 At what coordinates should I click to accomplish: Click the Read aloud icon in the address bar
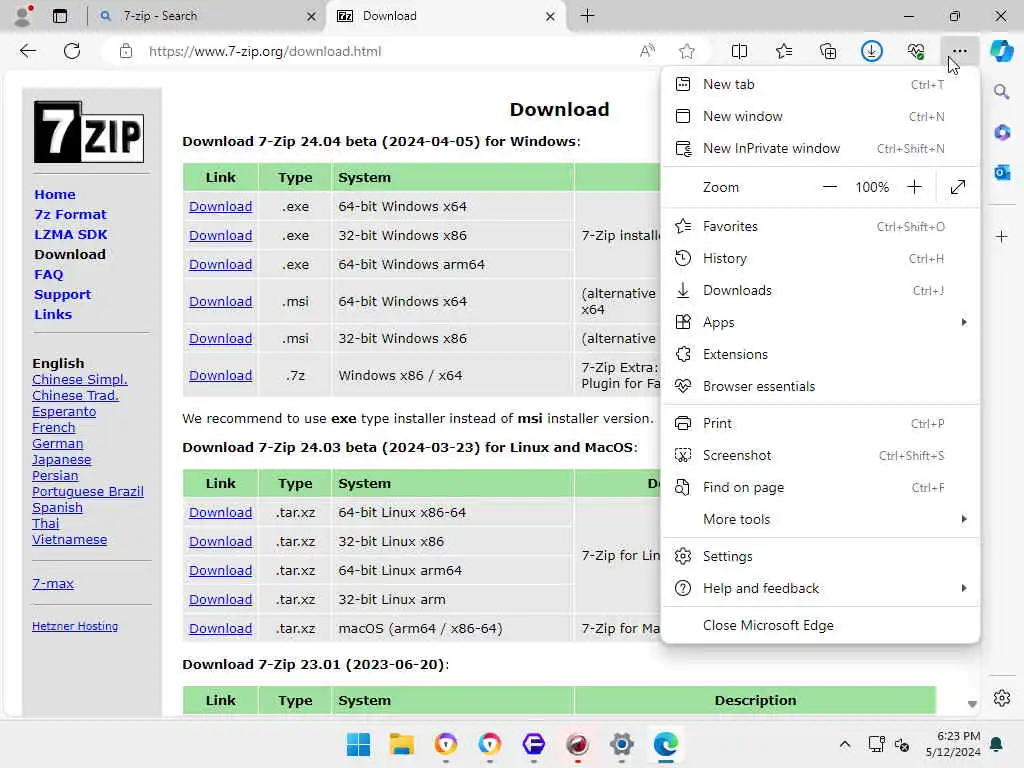(x=647, y=51)
